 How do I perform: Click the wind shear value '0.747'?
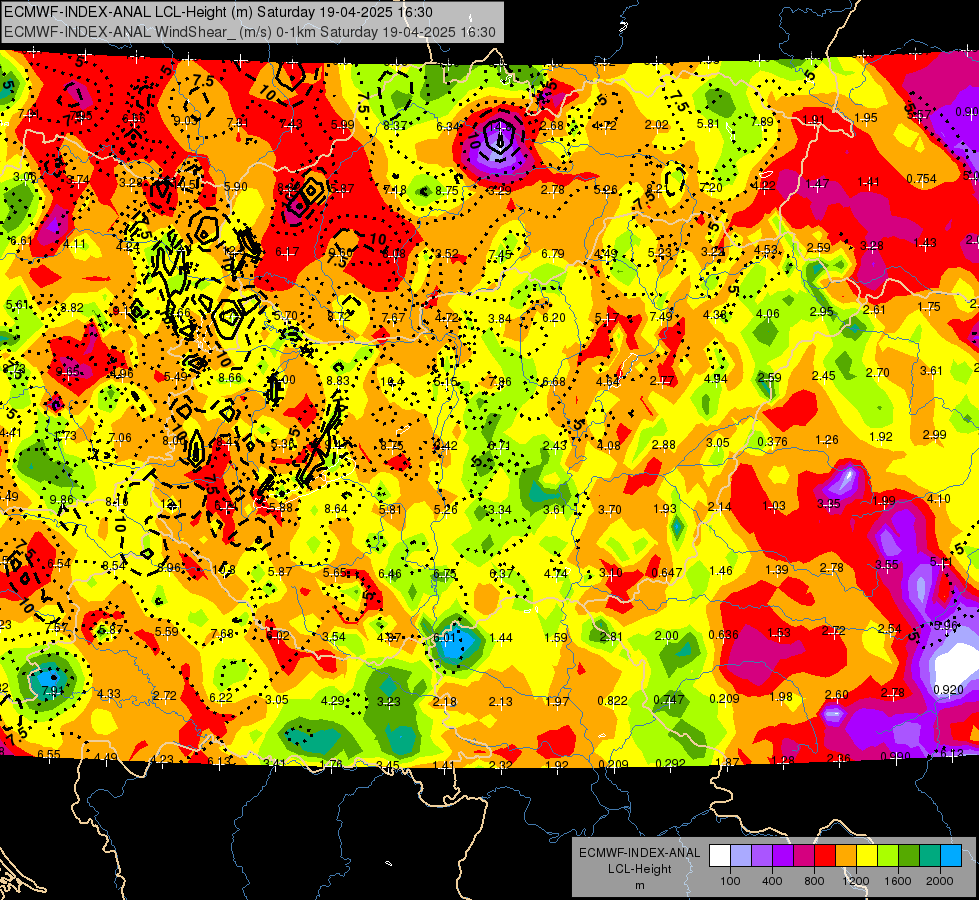tap(669, 700)
